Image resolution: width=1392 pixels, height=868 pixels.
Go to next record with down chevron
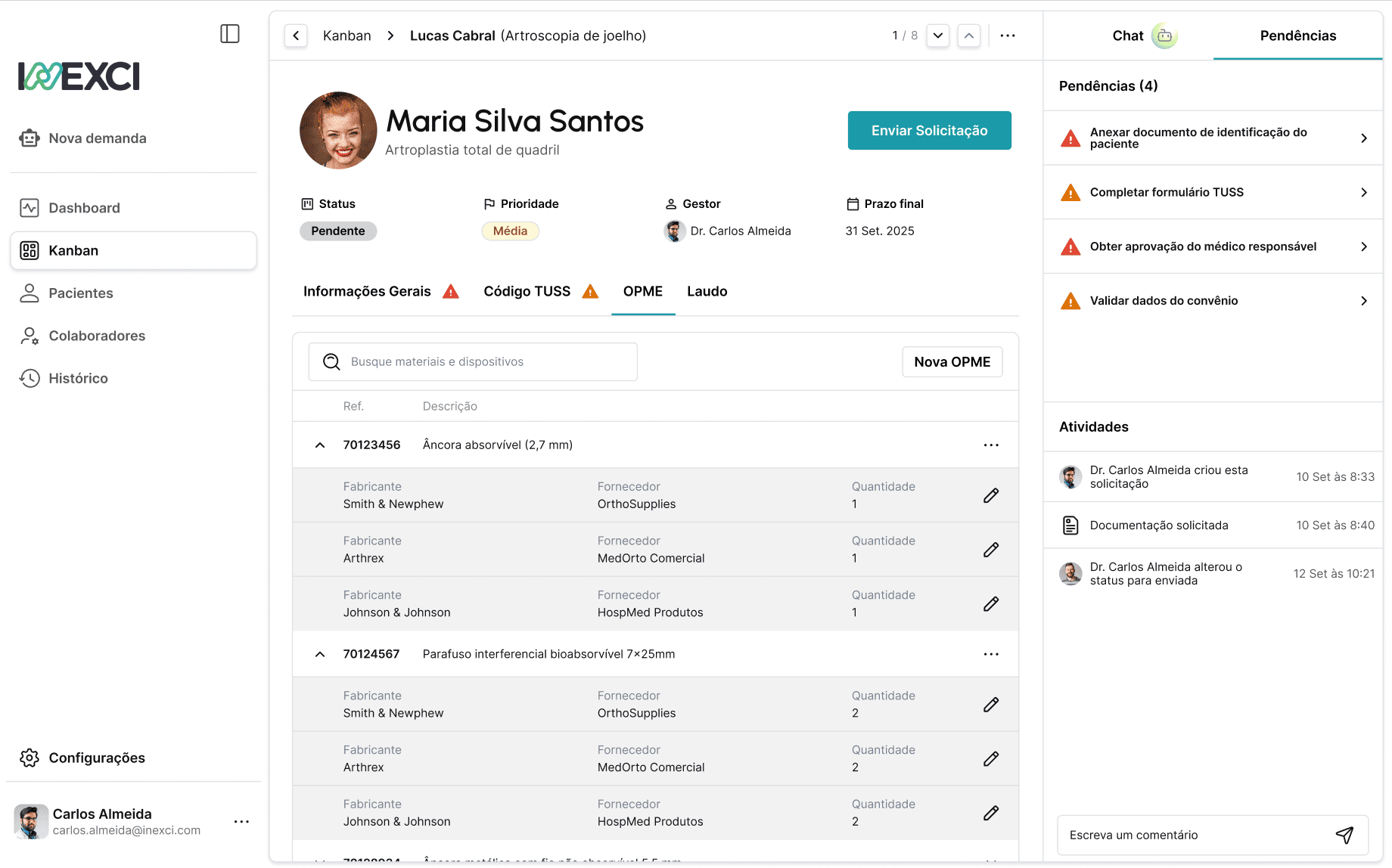click(937, 36)
